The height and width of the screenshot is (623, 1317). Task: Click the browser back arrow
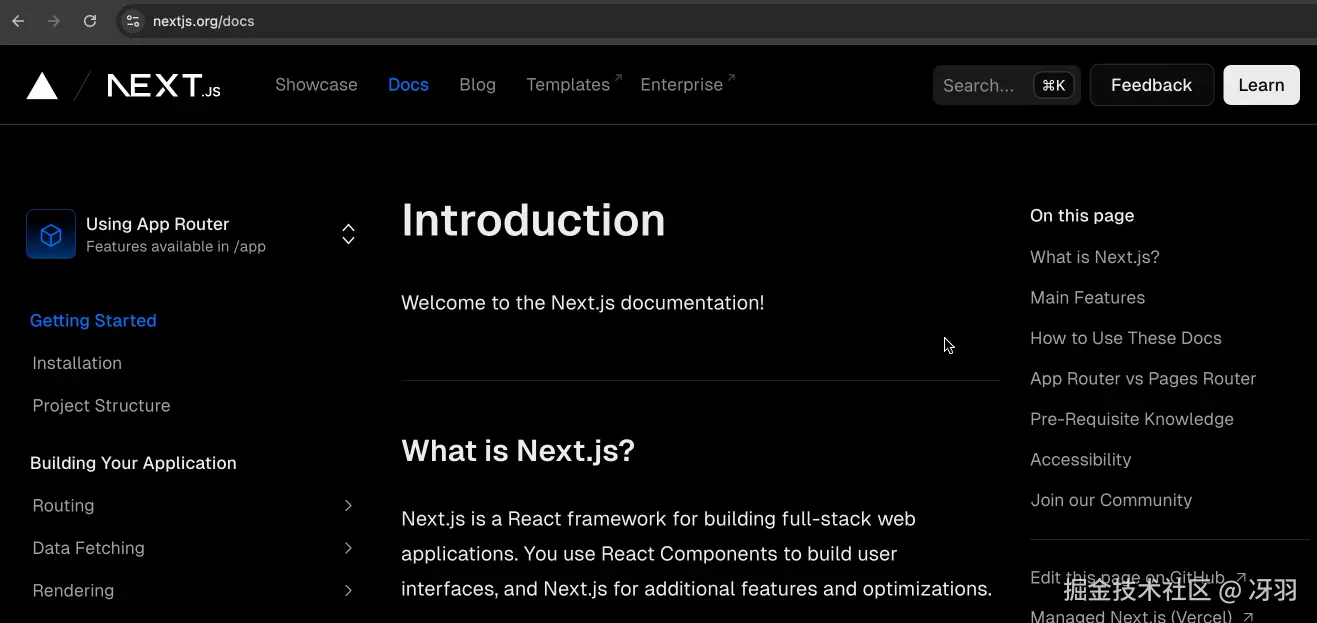[x=18, y=21]
